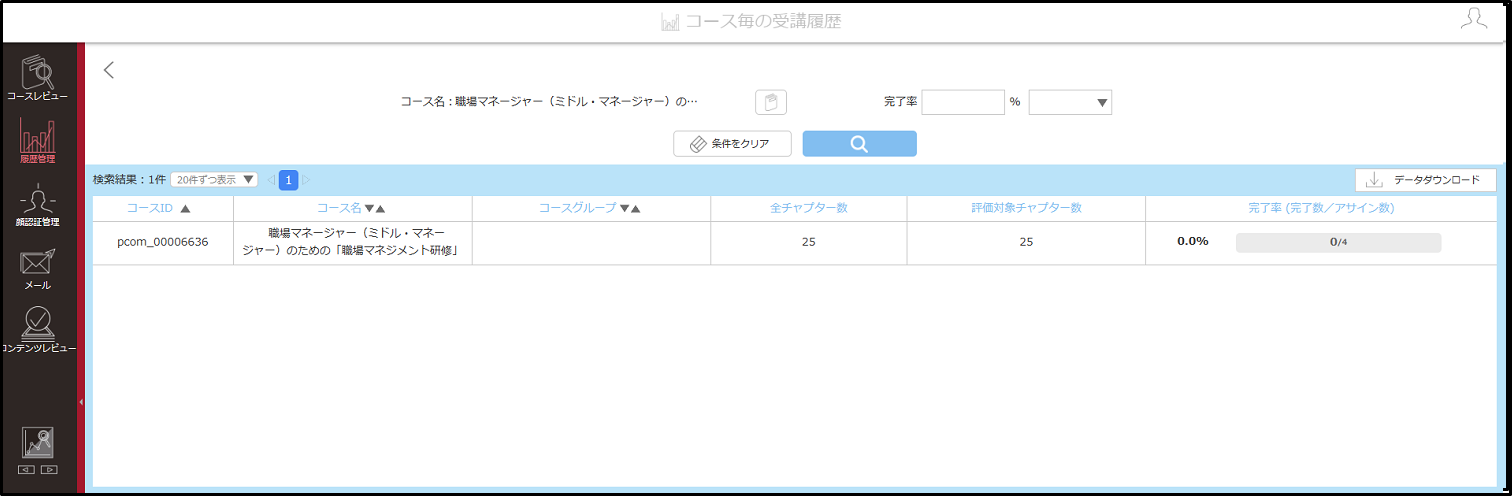The width and height of the screenshot is (1512, 496).
Task: Click the 職場マネージャー course name cell
Action: (x=352, y=243)
